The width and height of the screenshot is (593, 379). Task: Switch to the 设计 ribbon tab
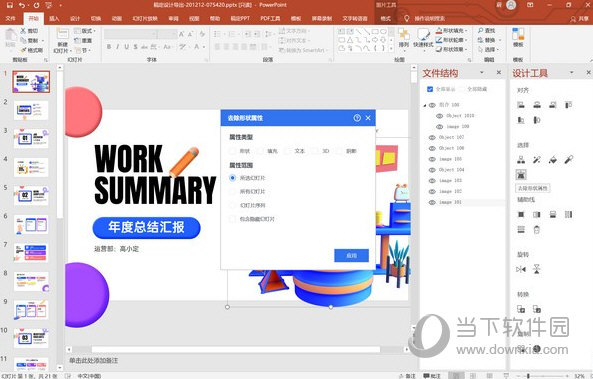[75, 18]
